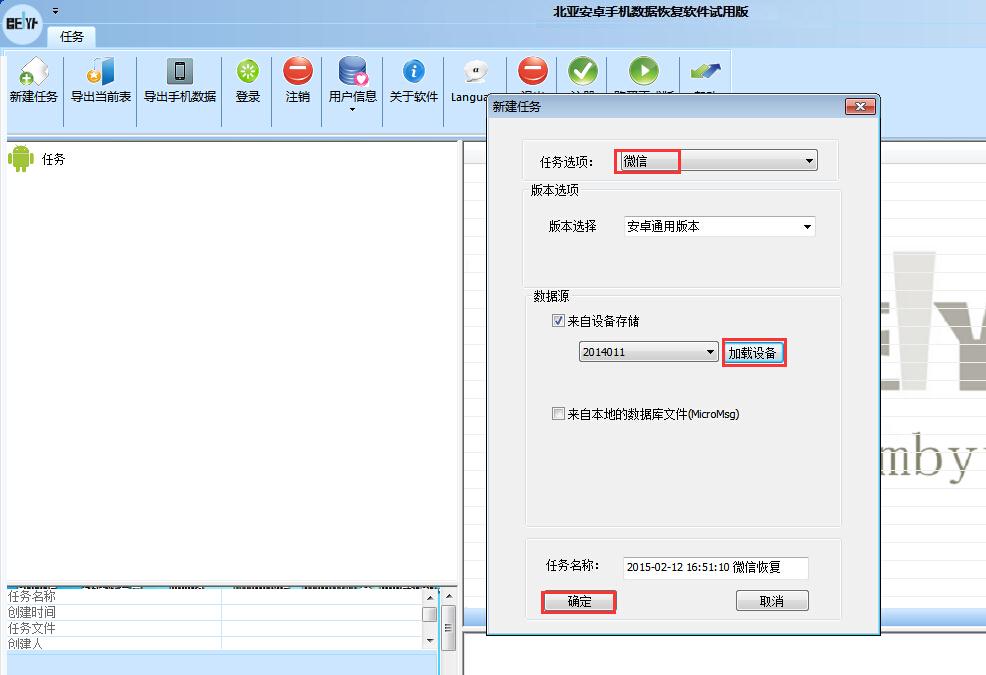
Task: Confirm with the 确定 button
Action: pos(579,601)
